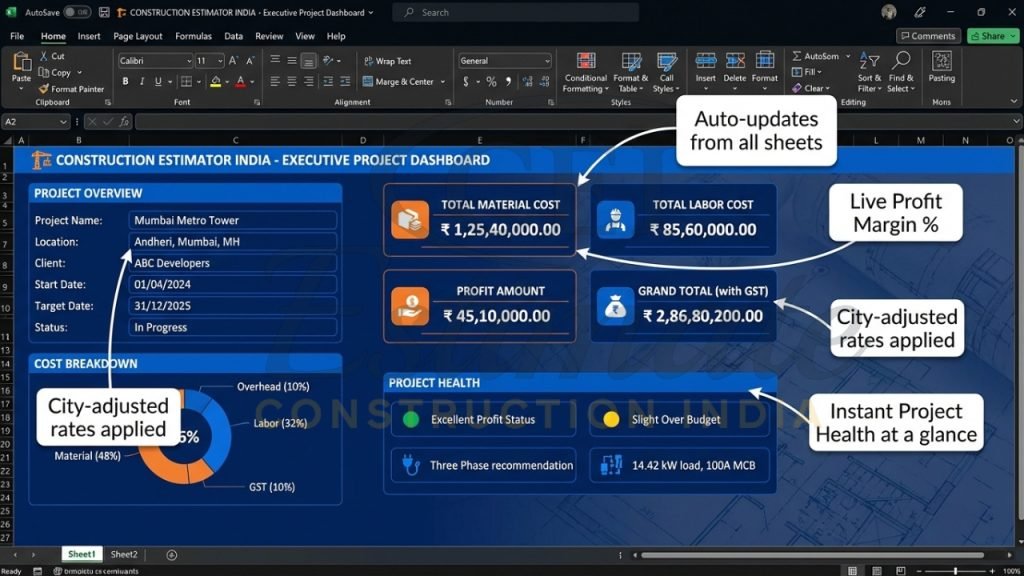Collapse the ribbon chevron
Viewport: 1024px width, 576px height.
tap(1014, 101)
